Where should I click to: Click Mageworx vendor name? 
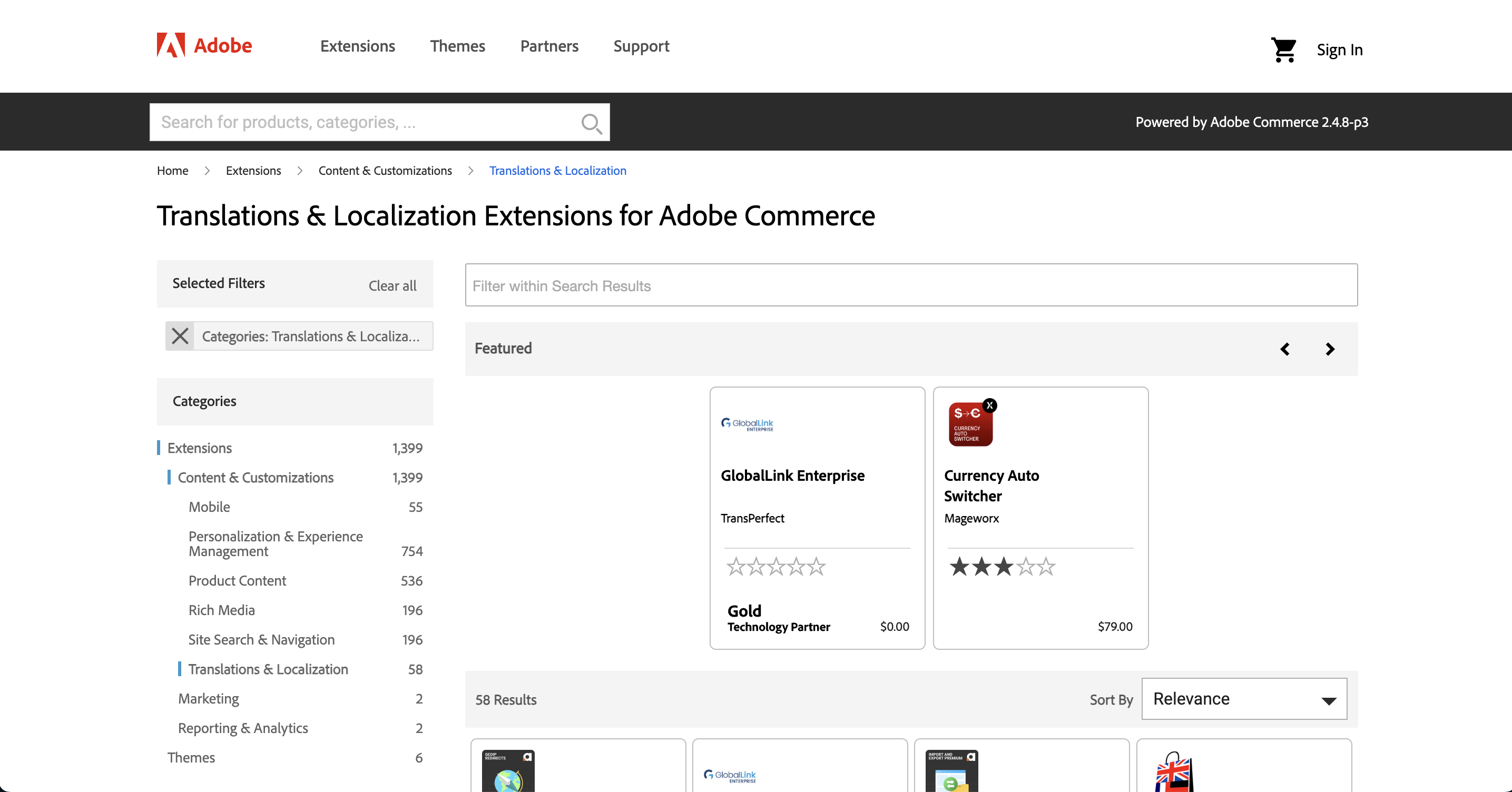click(971, 518)
